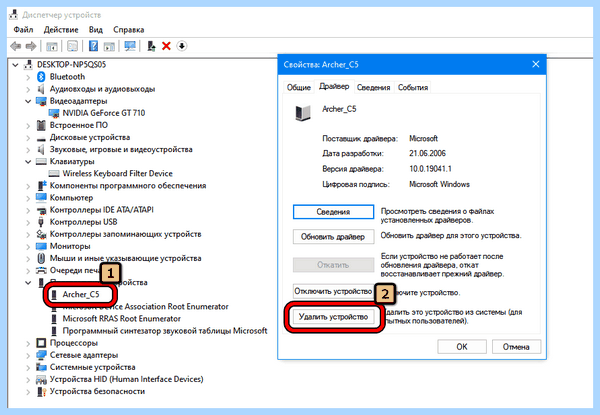
Task: Click the Устройства безопасности icon
Action: (x=41, y=392)
